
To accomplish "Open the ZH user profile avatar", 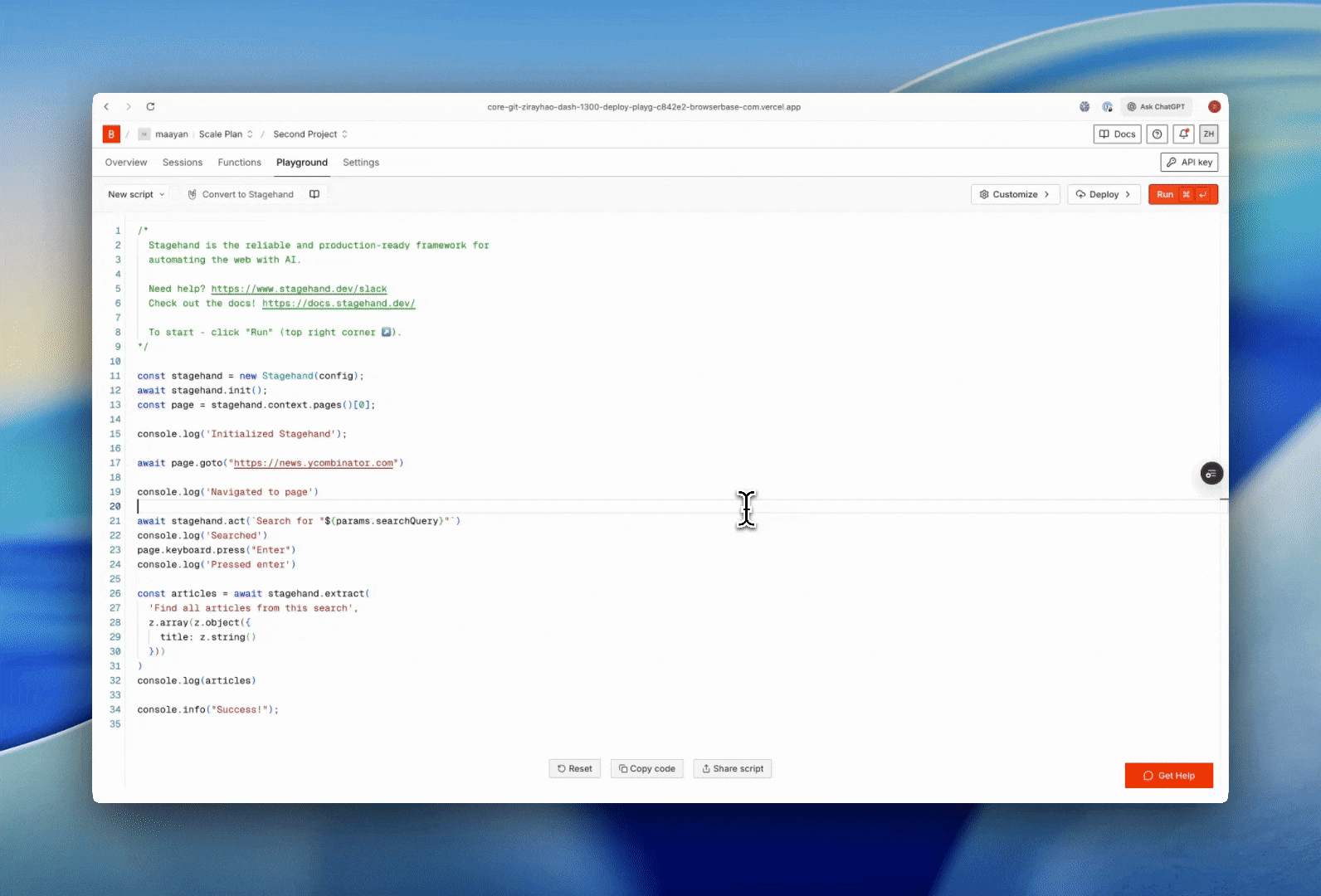I will (1209, 134).
